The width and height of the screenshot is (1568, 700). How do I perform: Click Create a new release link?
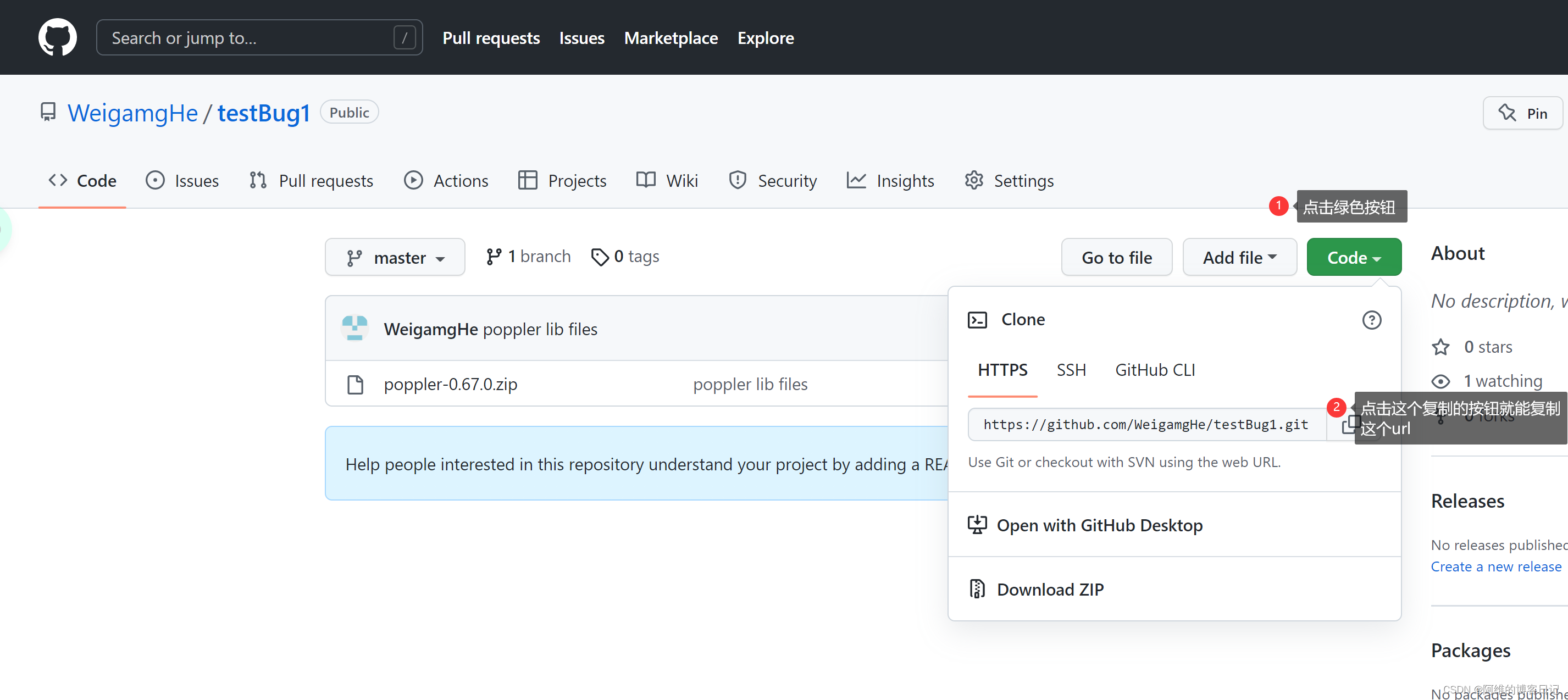point(1495,566)
